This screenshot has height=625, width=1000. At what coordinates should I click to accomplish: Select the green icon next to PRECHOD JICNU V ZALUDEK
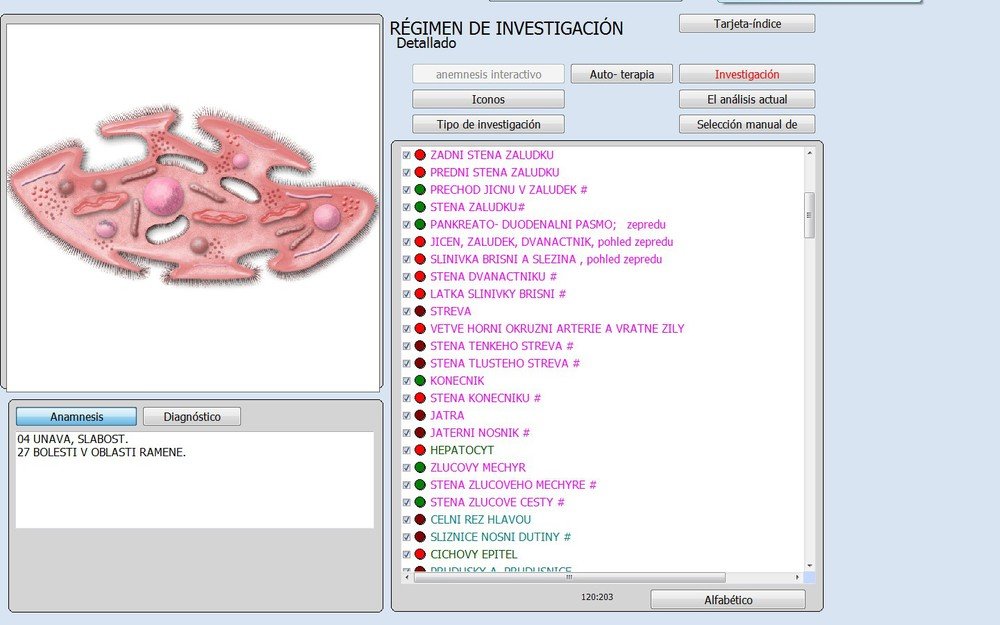click(418, 190)
